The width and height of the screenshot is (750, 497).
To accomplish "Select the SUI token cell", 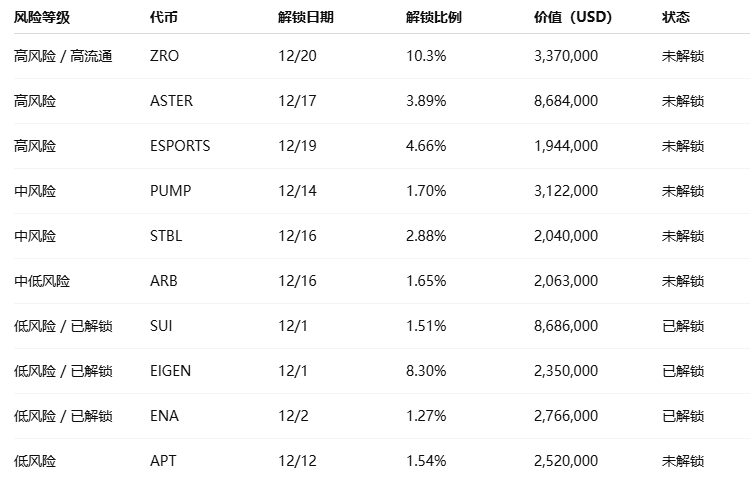I will click(x=161, y=326).
